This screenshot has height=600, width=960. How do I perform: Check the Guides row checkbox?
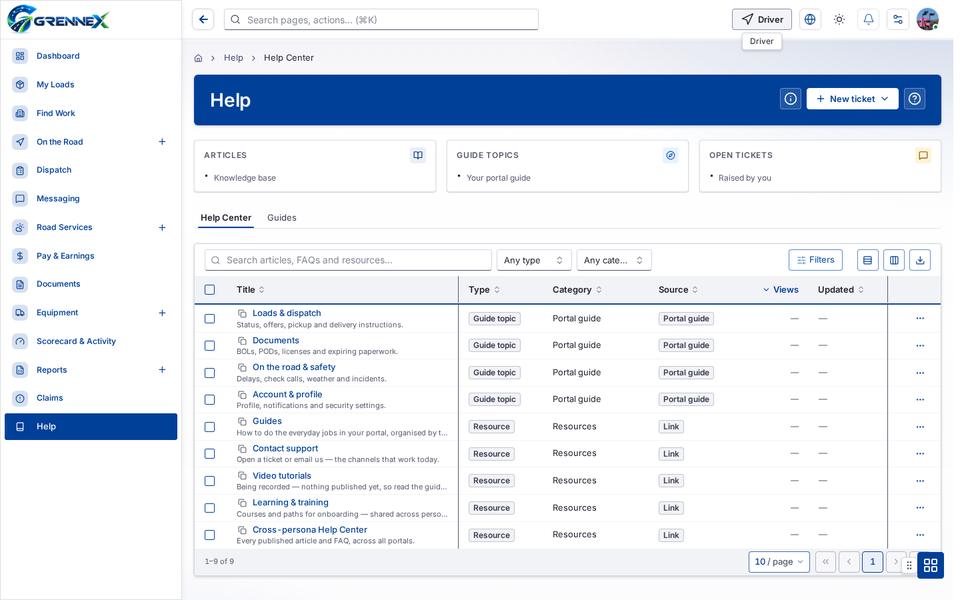(210, 427)
